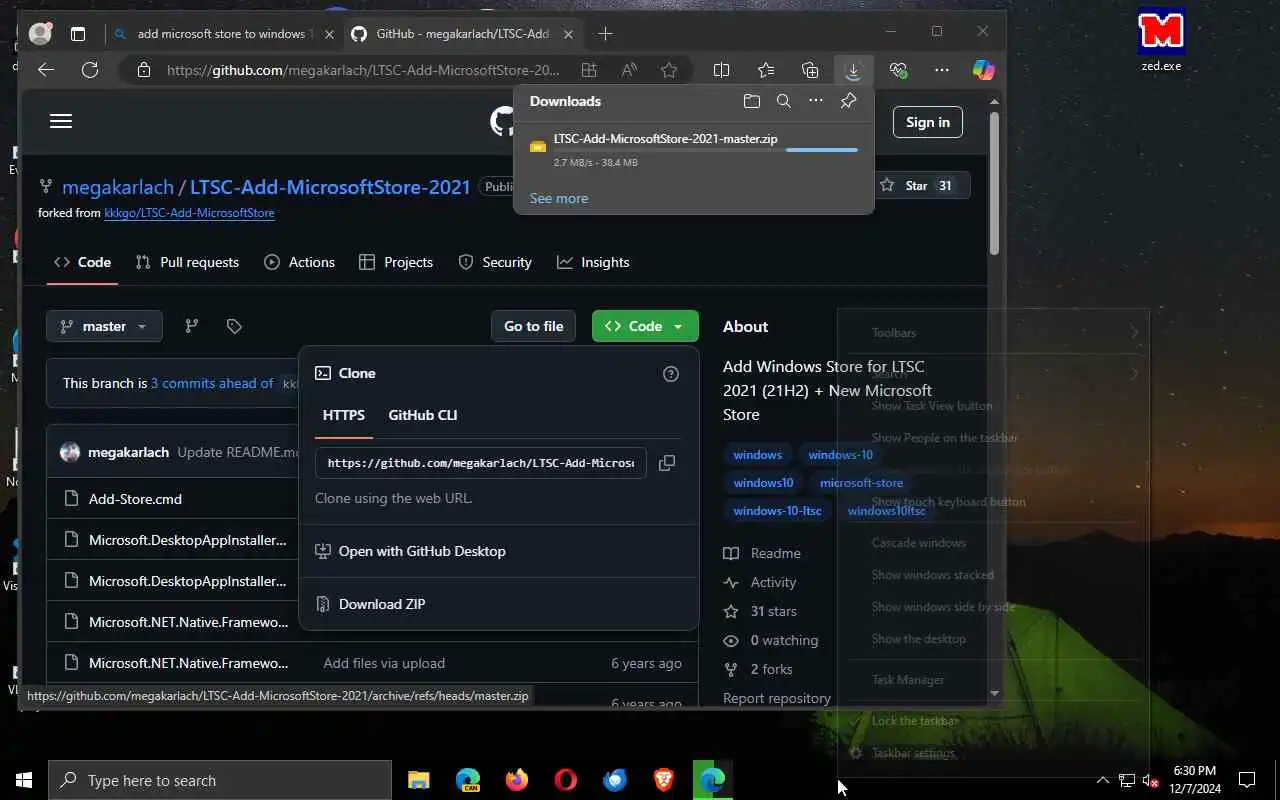Click the Read aloud icon in address bar

(629, 70)
